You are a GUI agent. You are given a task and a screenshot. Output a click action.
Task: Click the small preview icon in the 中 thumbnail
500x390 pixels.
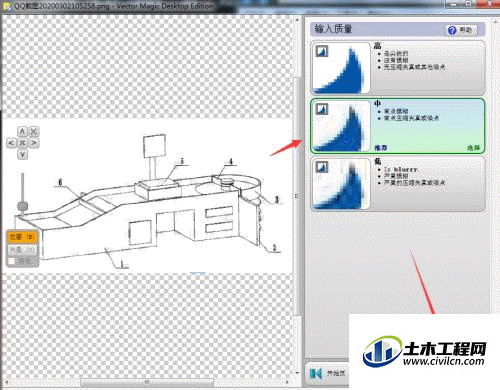pos(322,109)
